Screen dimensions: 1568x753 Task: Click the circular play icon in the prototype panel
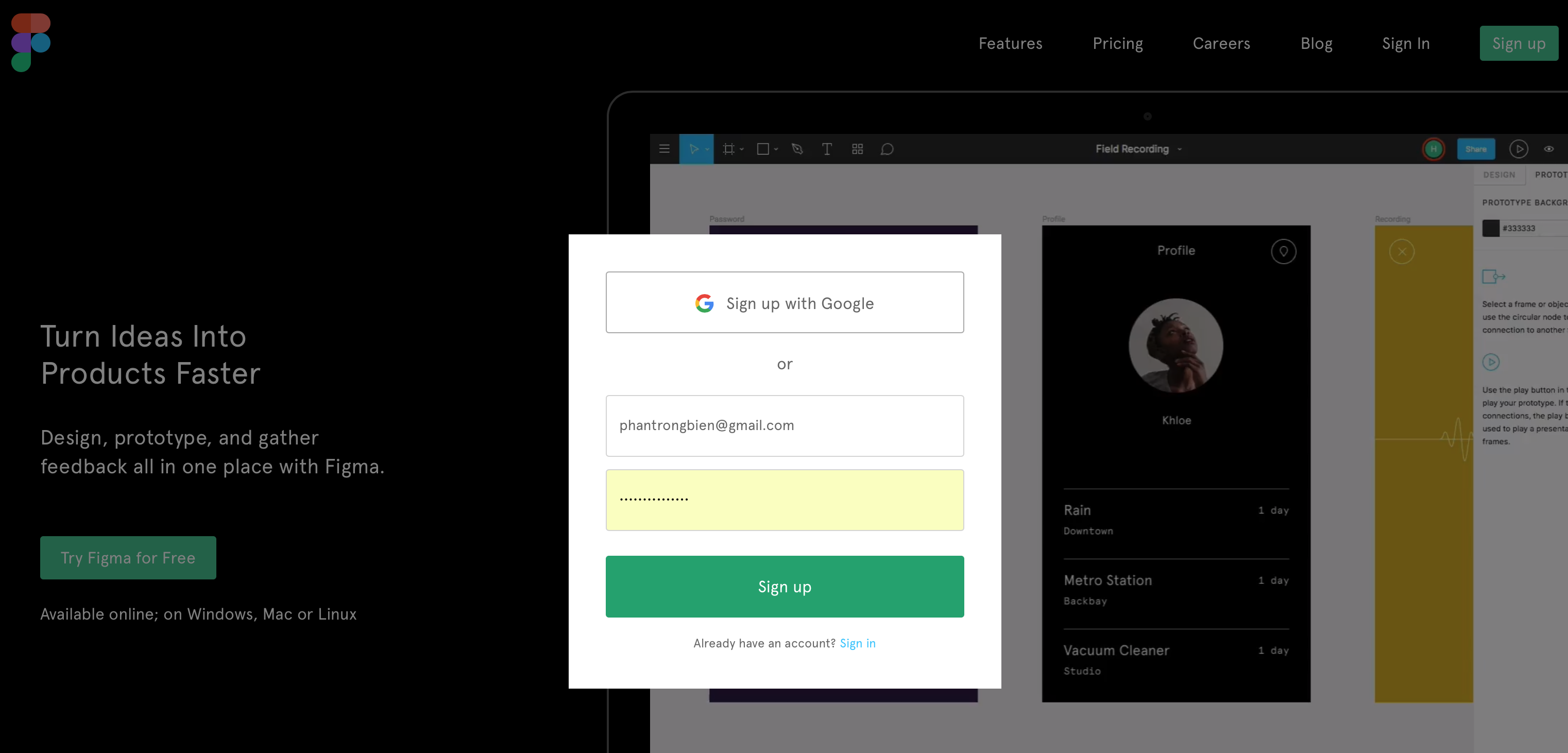click(x=1491, y=362)
